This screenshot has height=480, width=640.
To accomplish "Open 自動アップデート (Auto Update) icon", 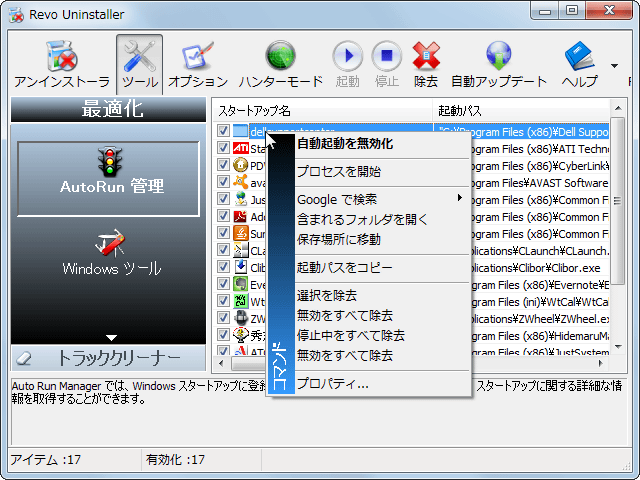I will (x=499, y=64).
